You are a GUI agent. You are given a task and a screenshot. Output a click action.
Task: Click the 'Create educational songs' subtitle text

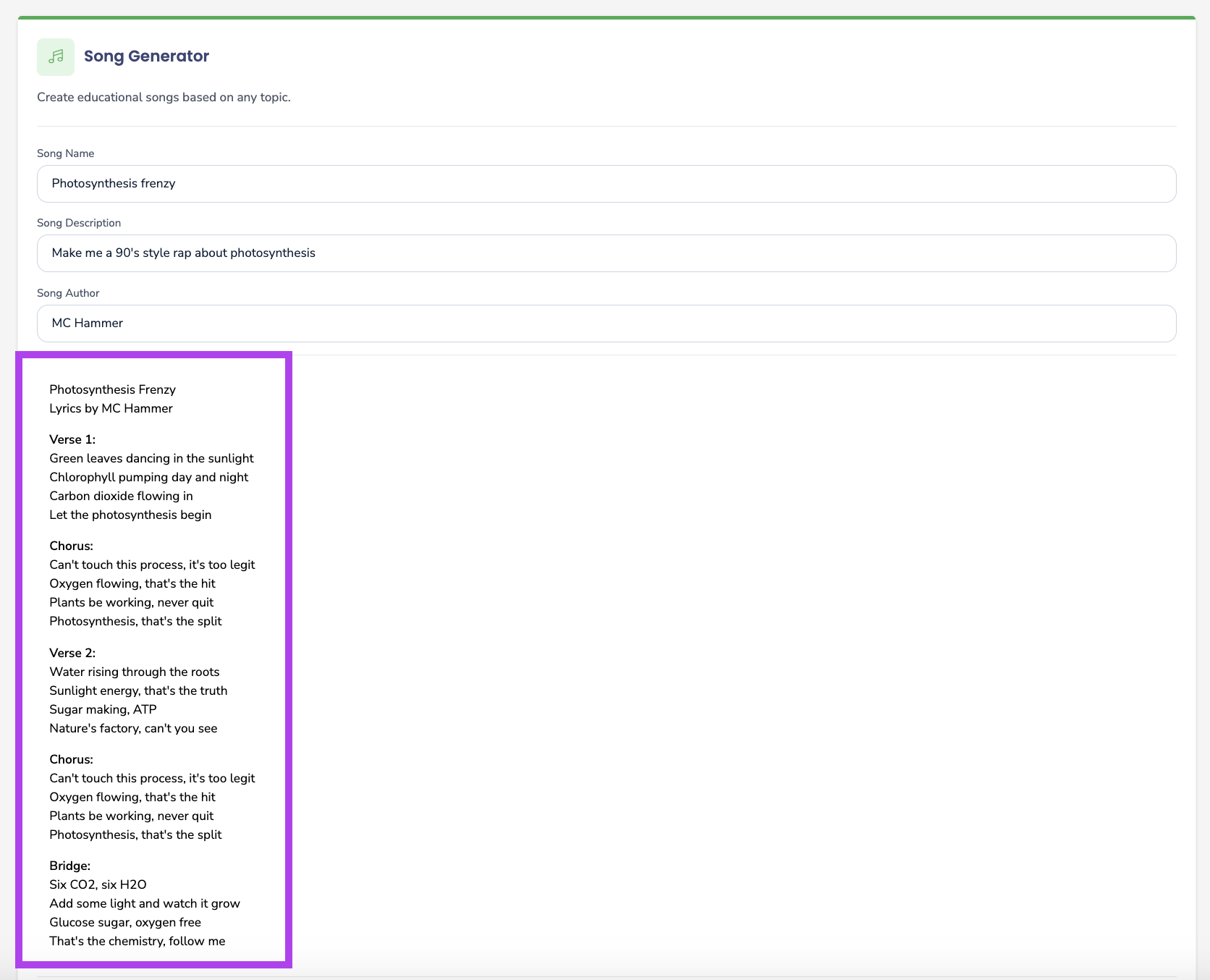point(164,97)
